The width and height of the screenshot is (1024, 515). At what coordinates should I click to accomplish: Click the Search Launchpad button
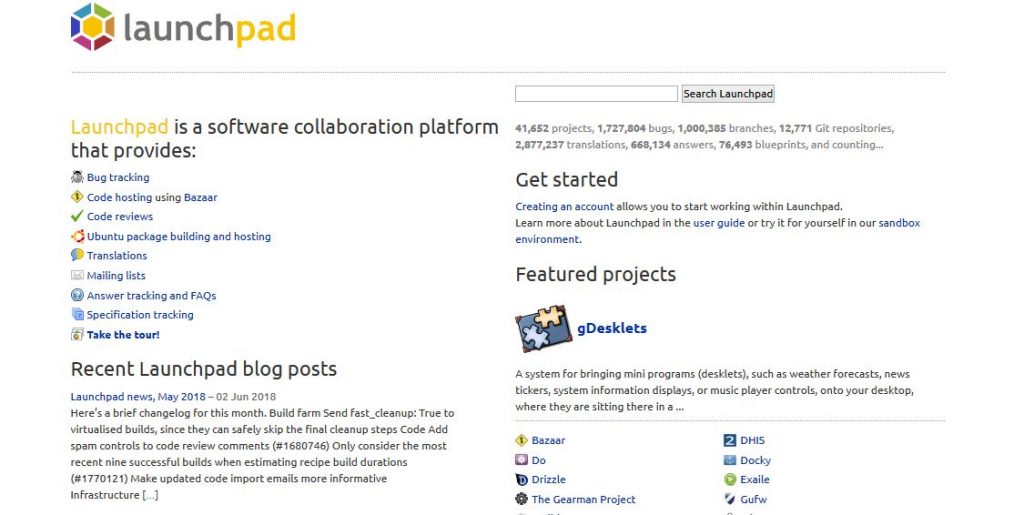[728, 94]
